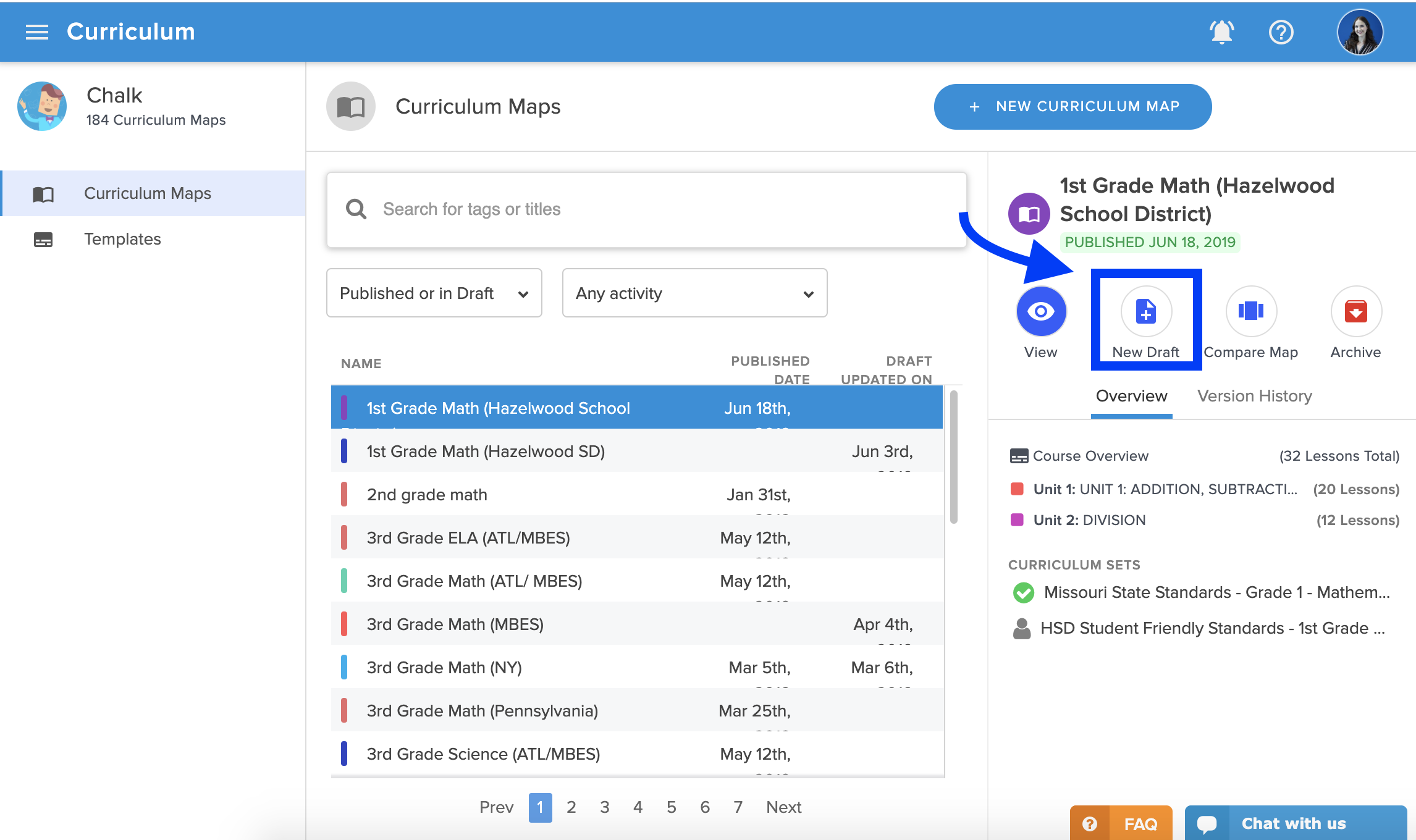Click Unit 1 red color swatch
Viewport: 1416px width, 840px height.
[x=1016, y=489]
